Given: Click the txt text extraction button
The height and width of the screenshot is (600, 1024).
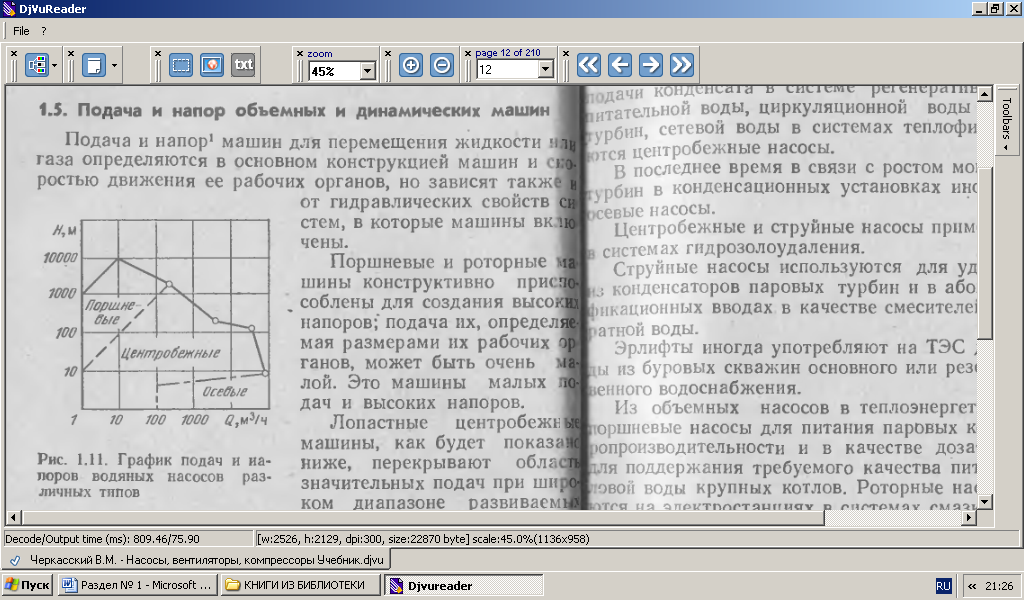Looking at the screenshot, I should 243,65.
